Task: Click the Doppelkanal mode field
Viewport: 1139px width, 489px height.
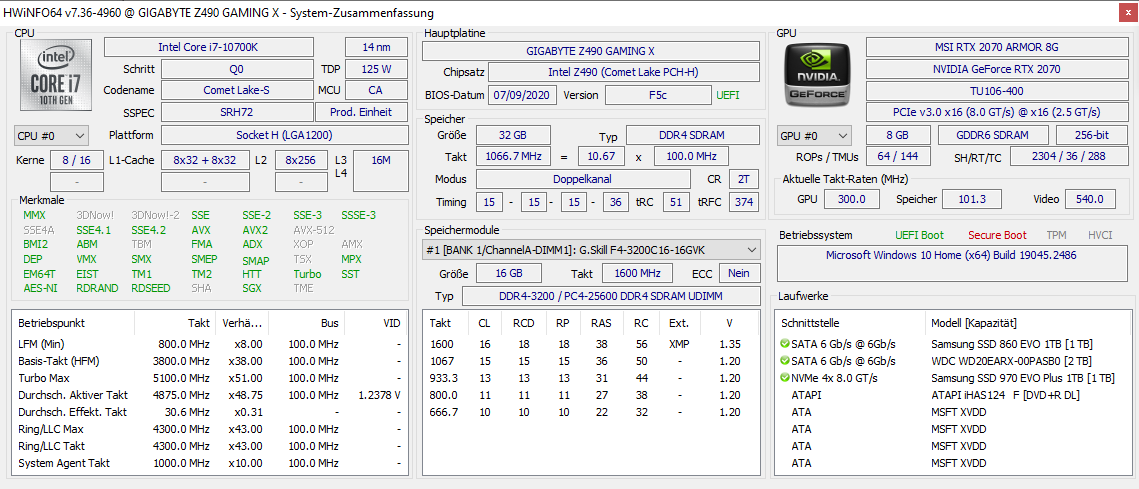Action: click(x=583, y=179)
